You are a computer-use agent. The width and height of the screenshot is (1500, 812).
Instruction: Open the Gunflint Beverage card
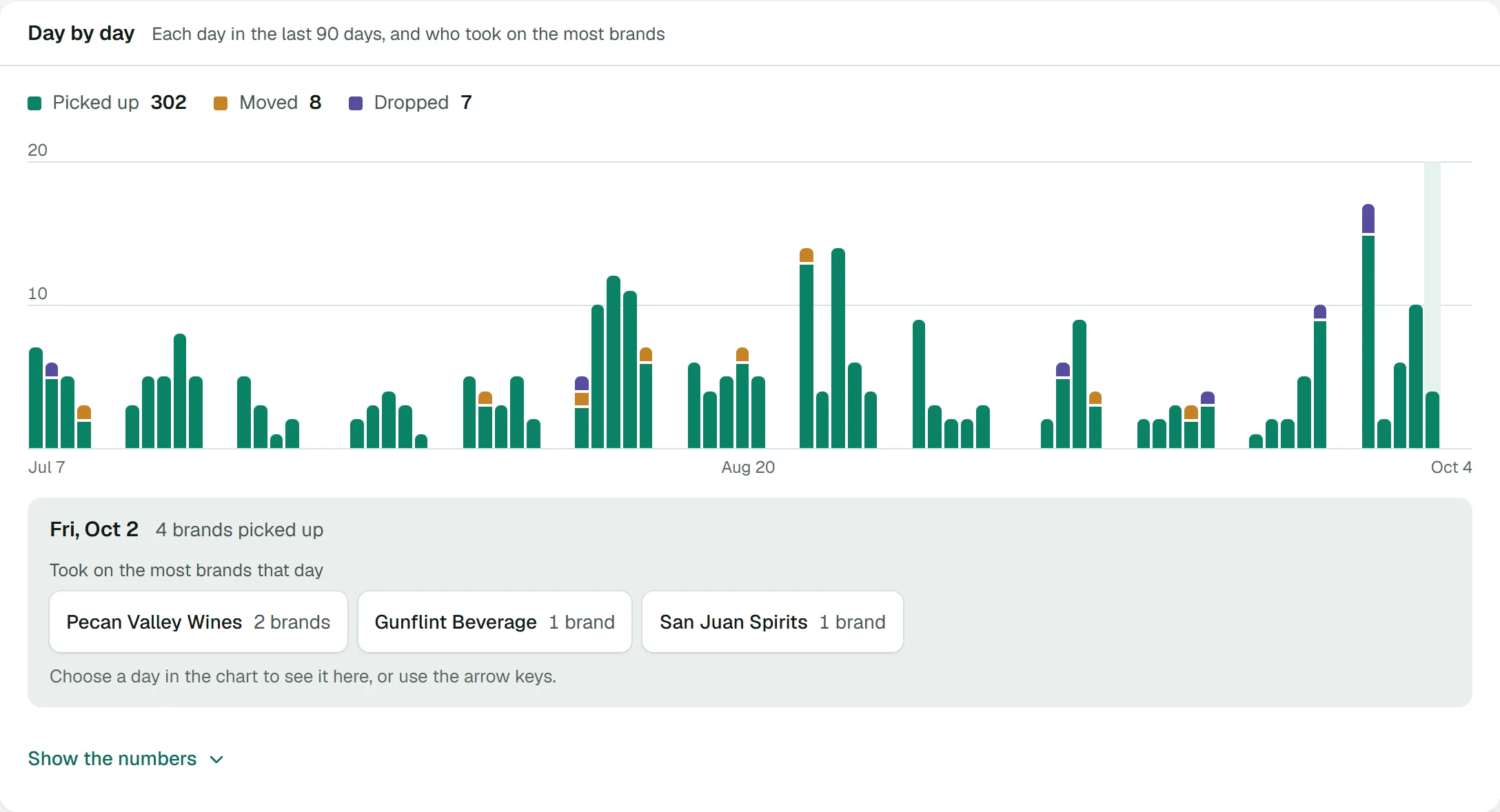[x=495, y=622]
